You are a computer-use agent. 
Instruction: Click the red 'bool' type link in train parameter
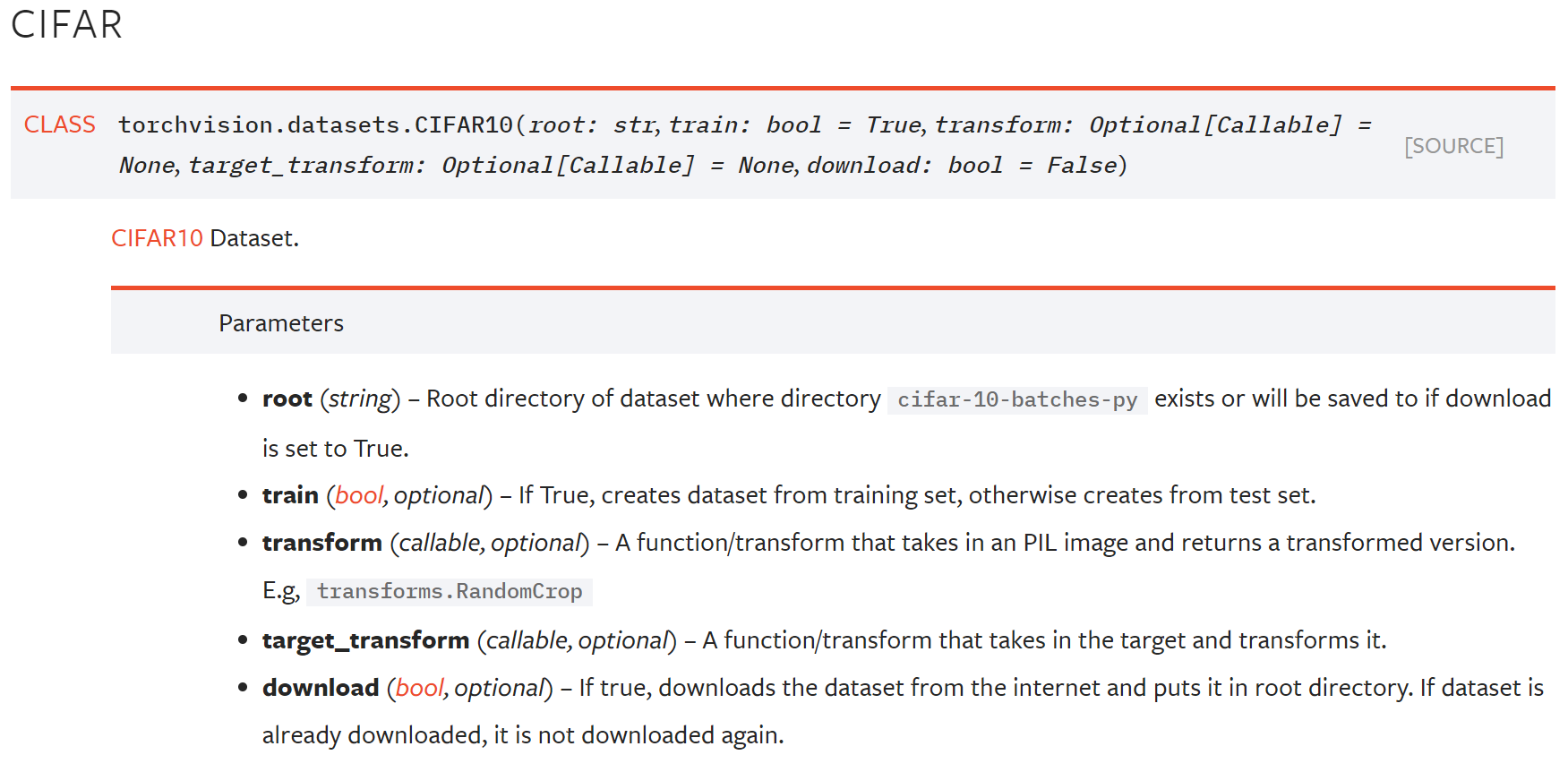point(359,495)
